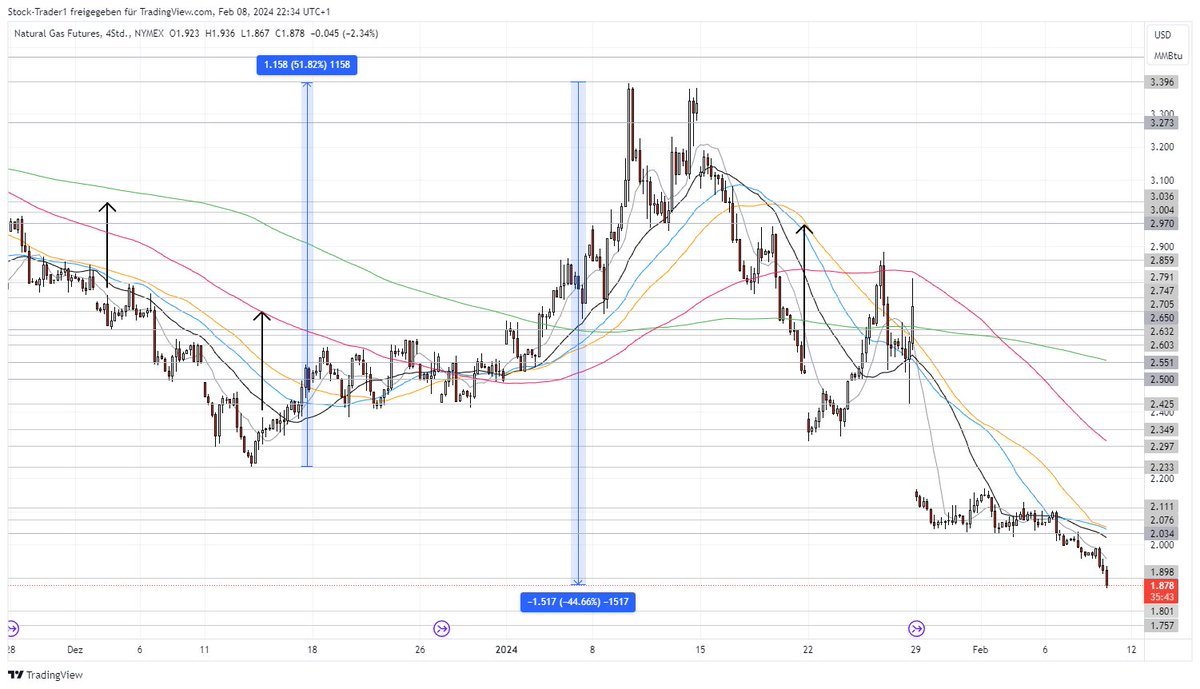Click the 2024 label on the time axis

point(509,648)
